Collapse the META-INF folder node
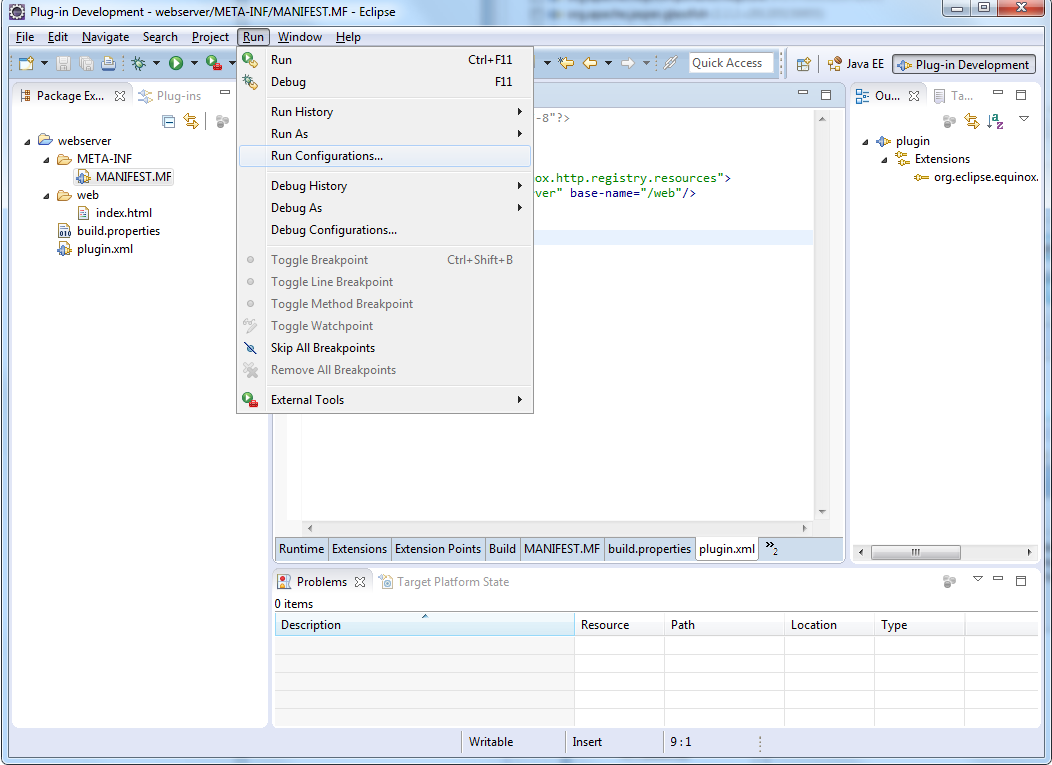 click(46, 160)
